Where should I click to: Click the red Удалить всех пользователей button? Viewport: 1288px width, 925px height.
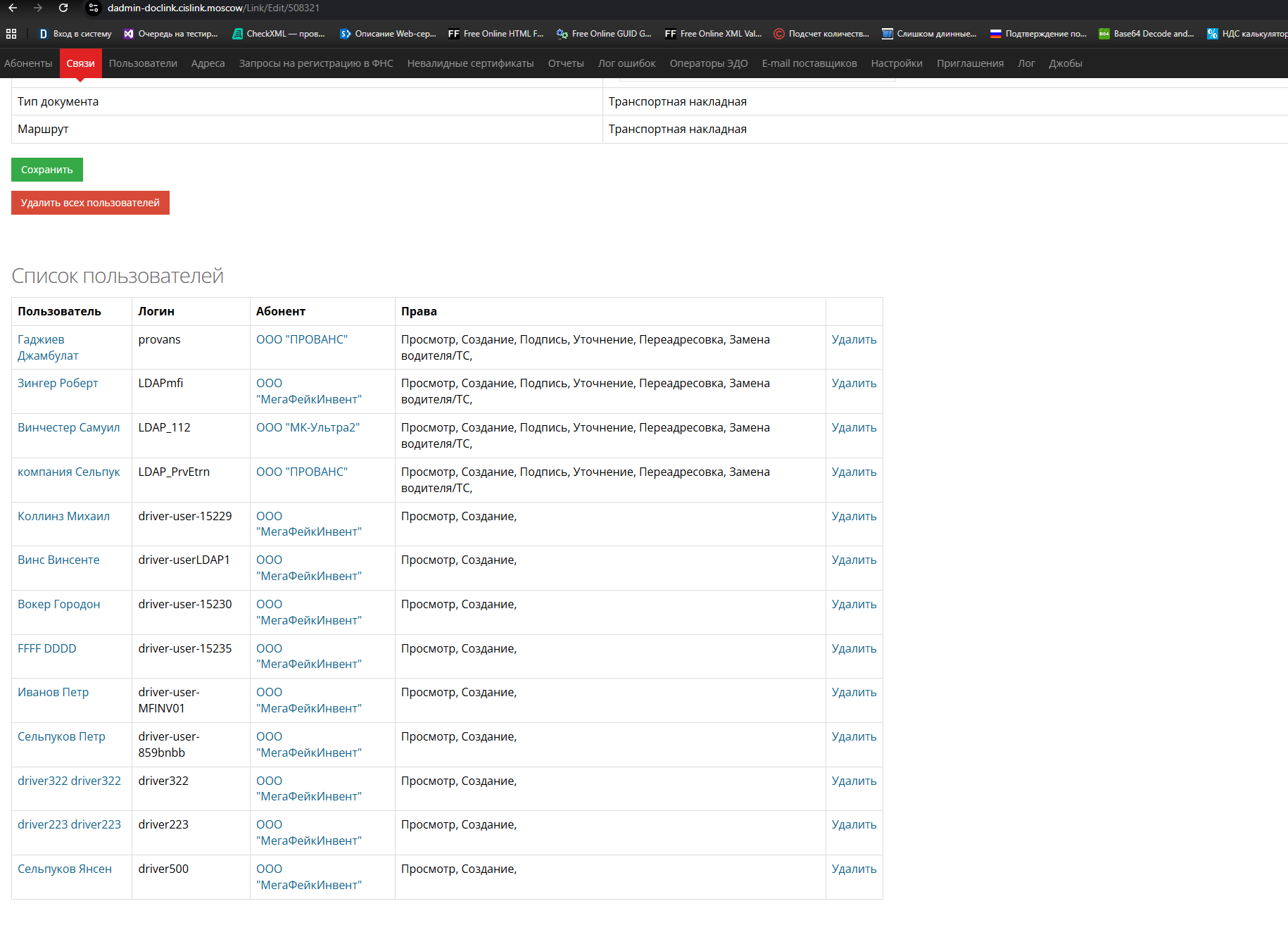click(x=90, y=203)
